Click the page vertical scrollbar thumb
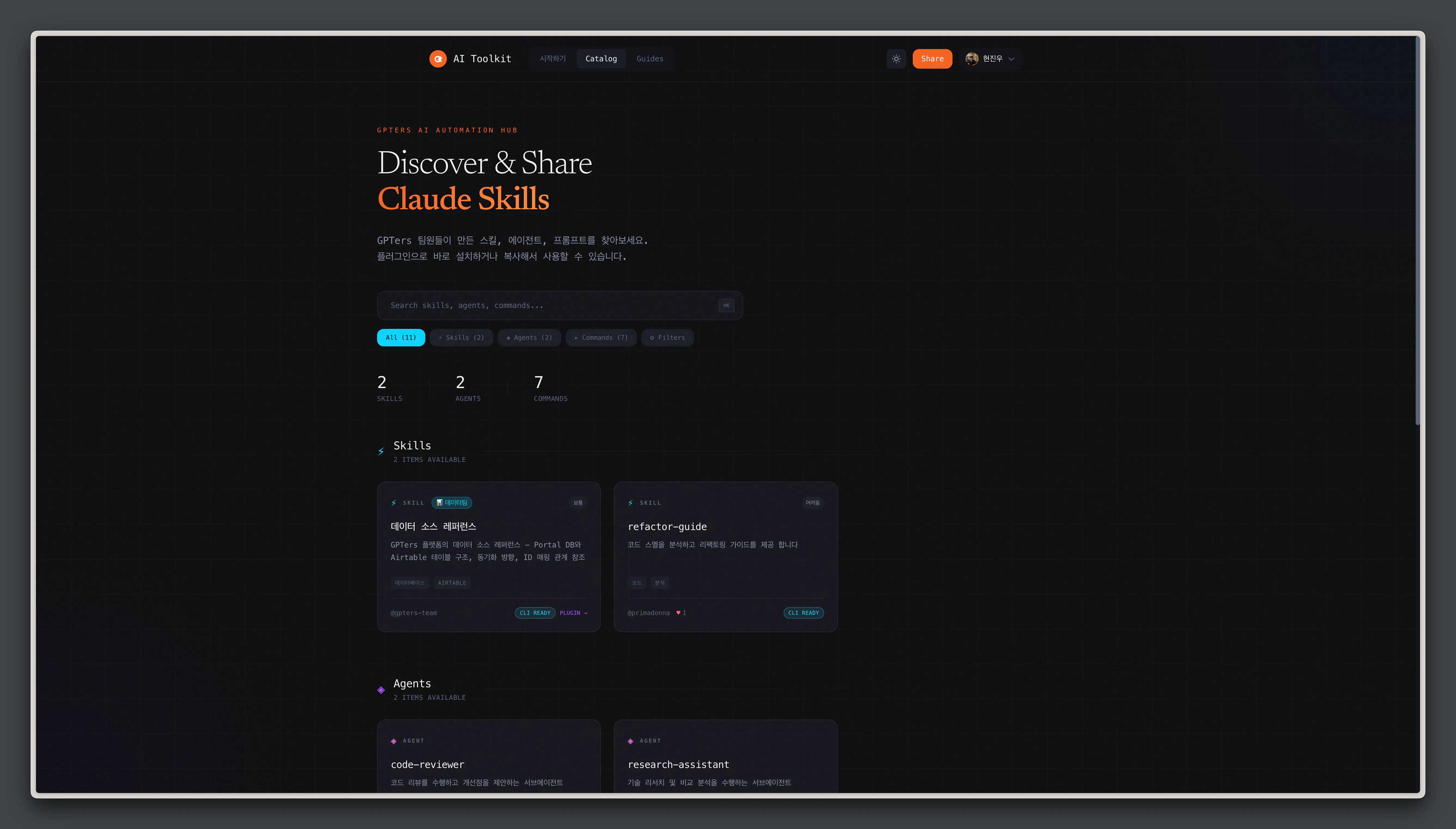Screen dimensions: 1456x829 [x=1417, y=228]
